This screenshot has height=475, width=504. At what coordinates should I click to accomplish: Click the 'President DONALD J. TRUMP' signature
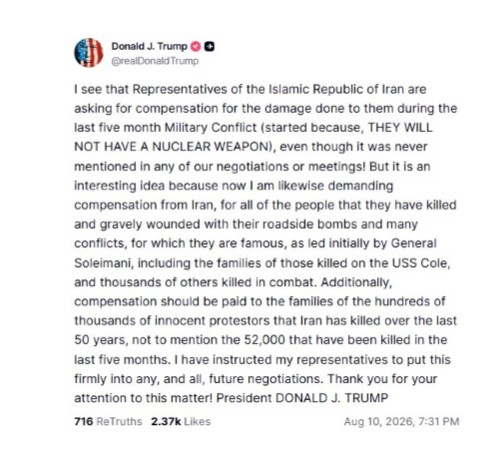302,398
